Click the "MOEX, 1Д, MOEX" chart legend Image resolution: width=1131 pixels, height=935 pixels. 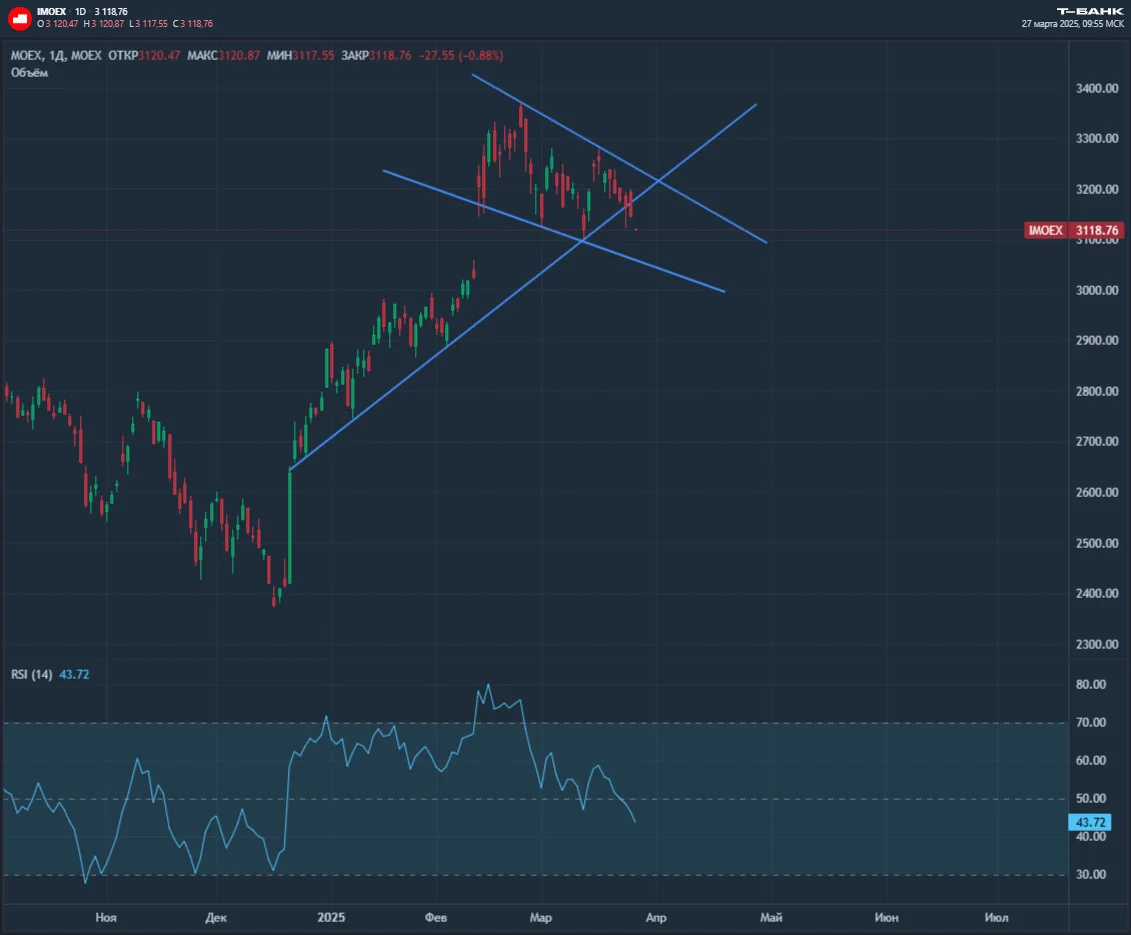pos(56,56)
